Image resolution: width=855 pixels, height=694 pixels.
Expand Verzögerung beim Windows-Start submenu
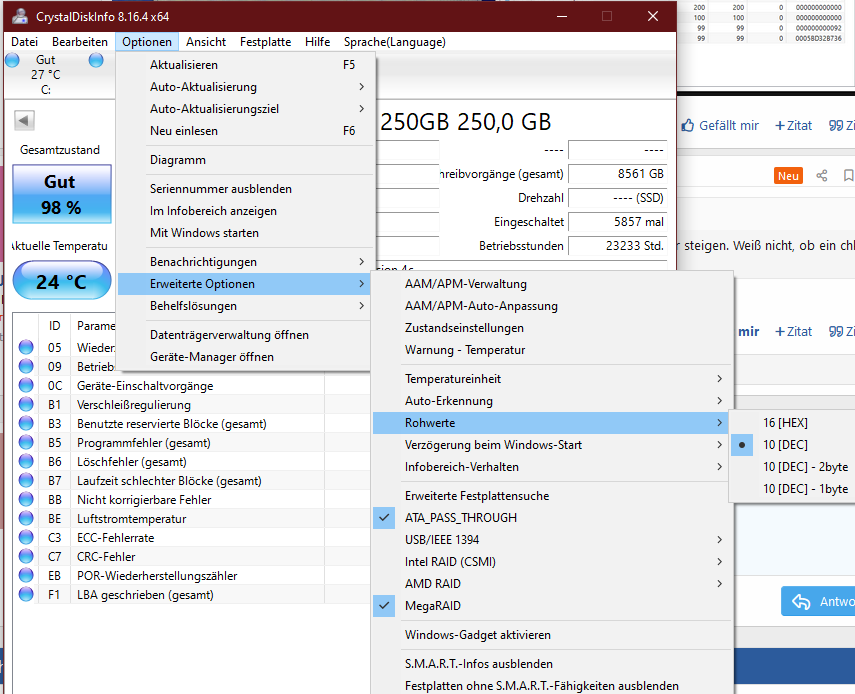[552, 445]
